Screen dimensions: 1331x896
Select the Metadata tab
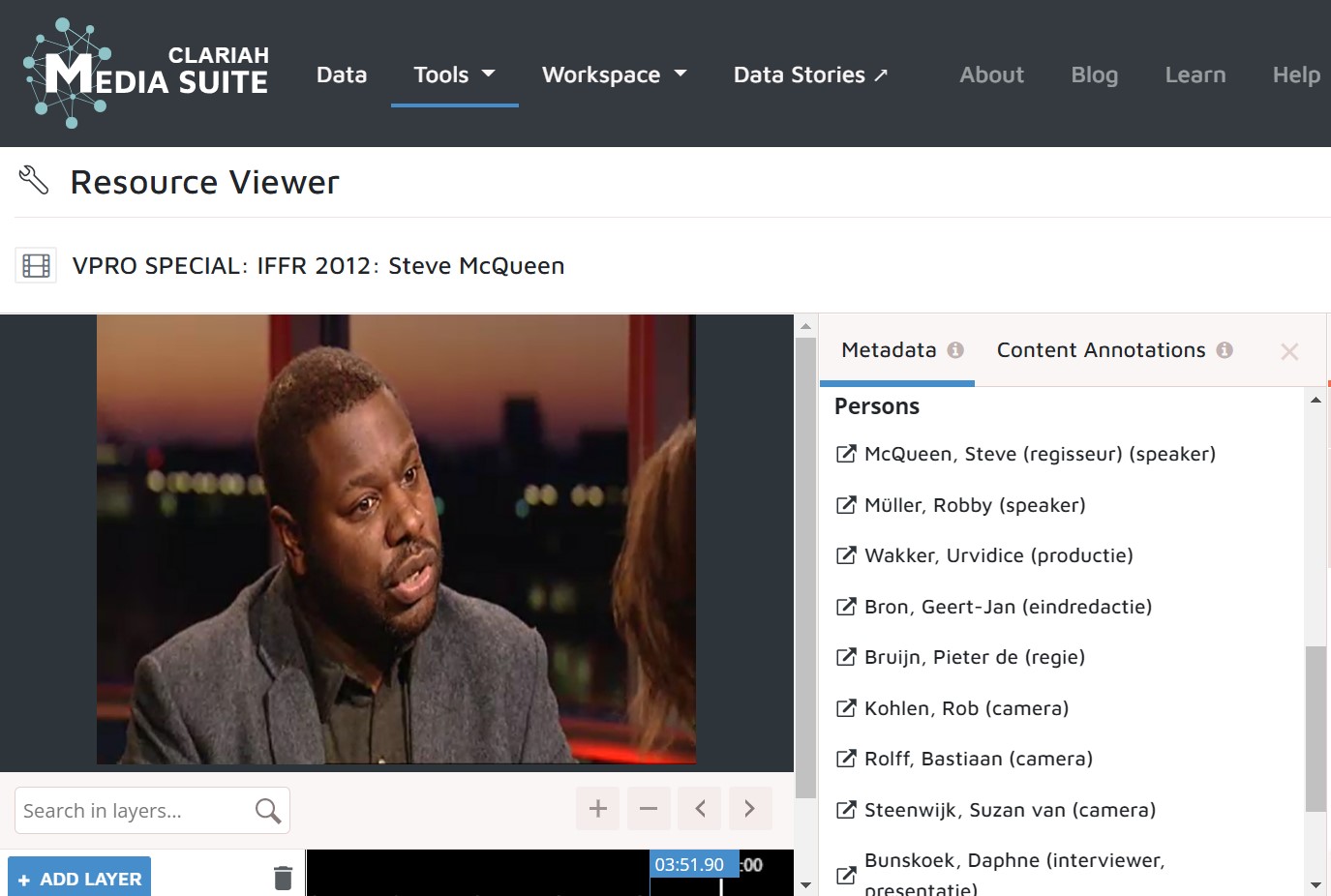point(889,350)
